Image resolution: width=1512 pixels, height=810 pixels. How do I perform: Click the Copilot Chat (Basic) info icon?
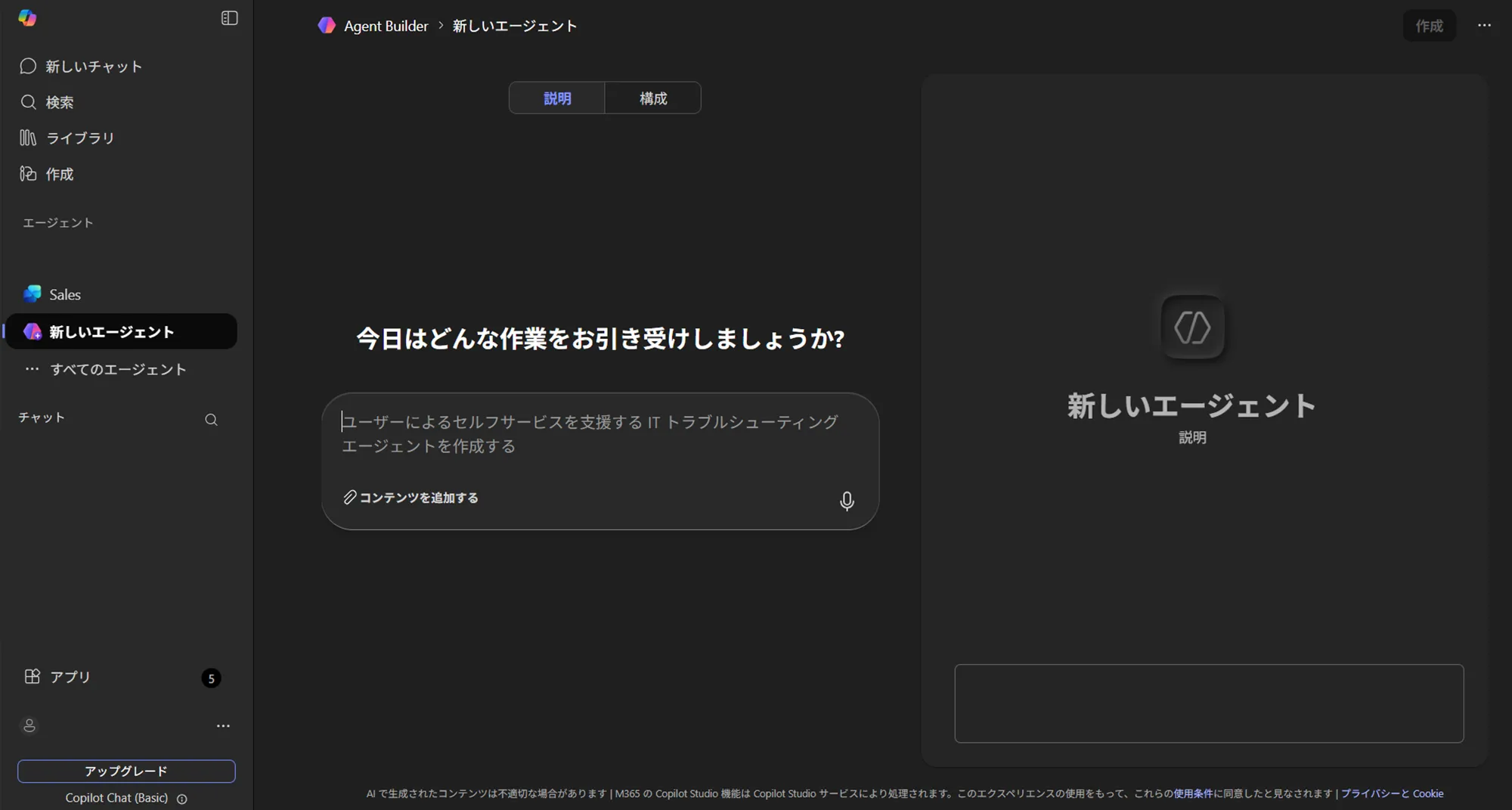[x=182, y=799]
